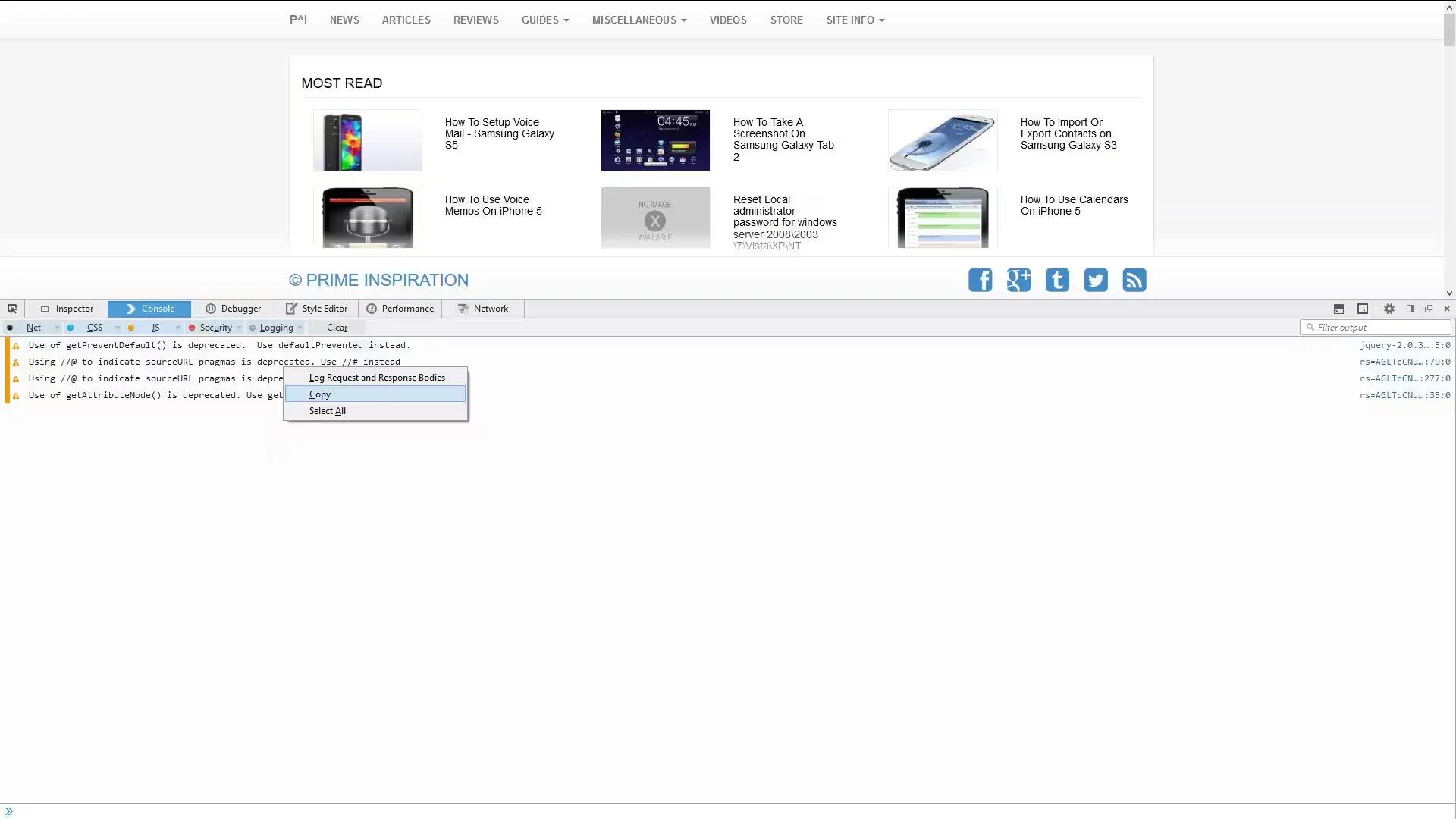1456x819 pixels.
Task: Close the developer tools panel
Action: point(1447,309)
